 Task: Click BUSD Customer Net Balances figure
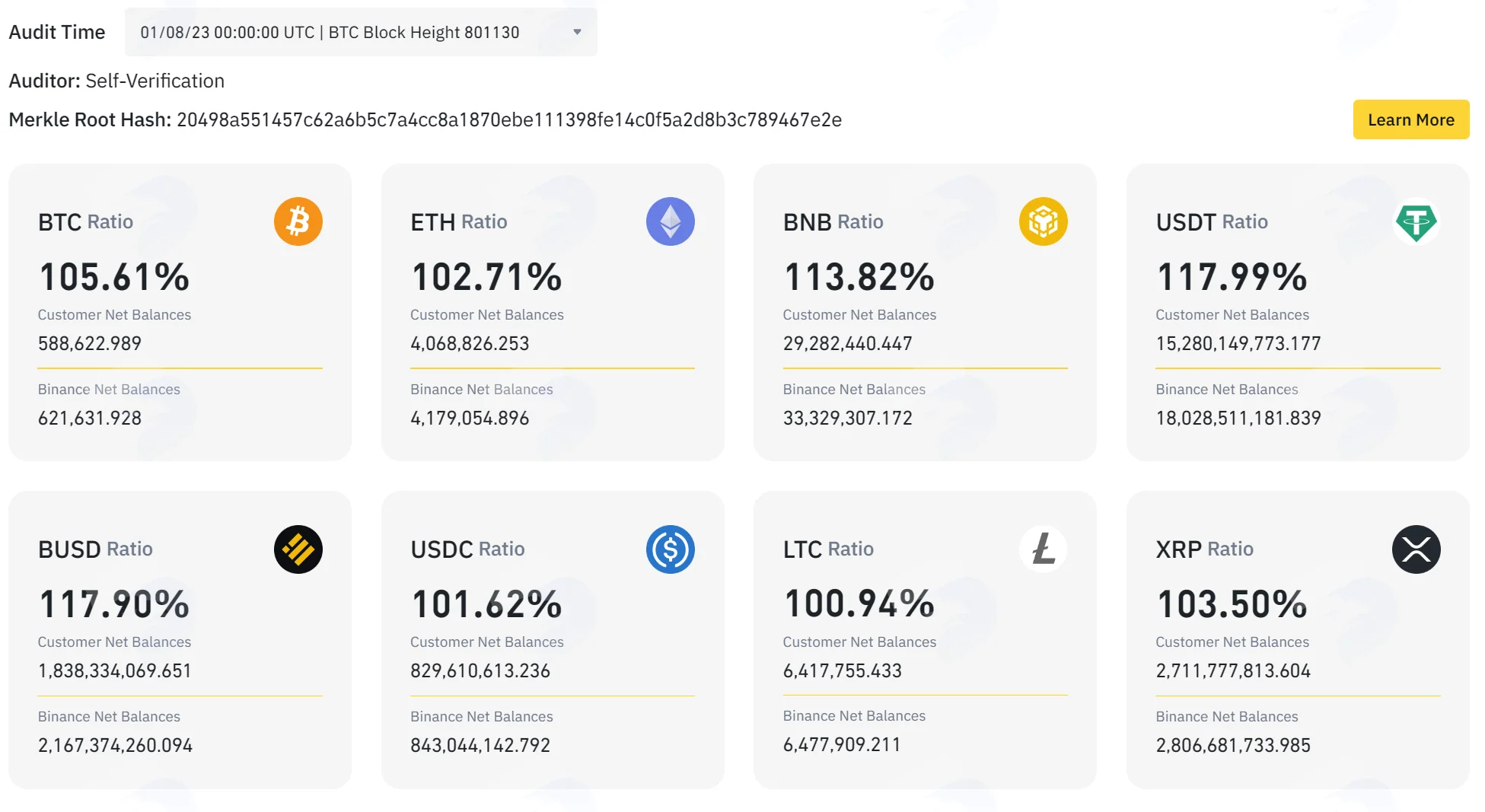(114, 670)
